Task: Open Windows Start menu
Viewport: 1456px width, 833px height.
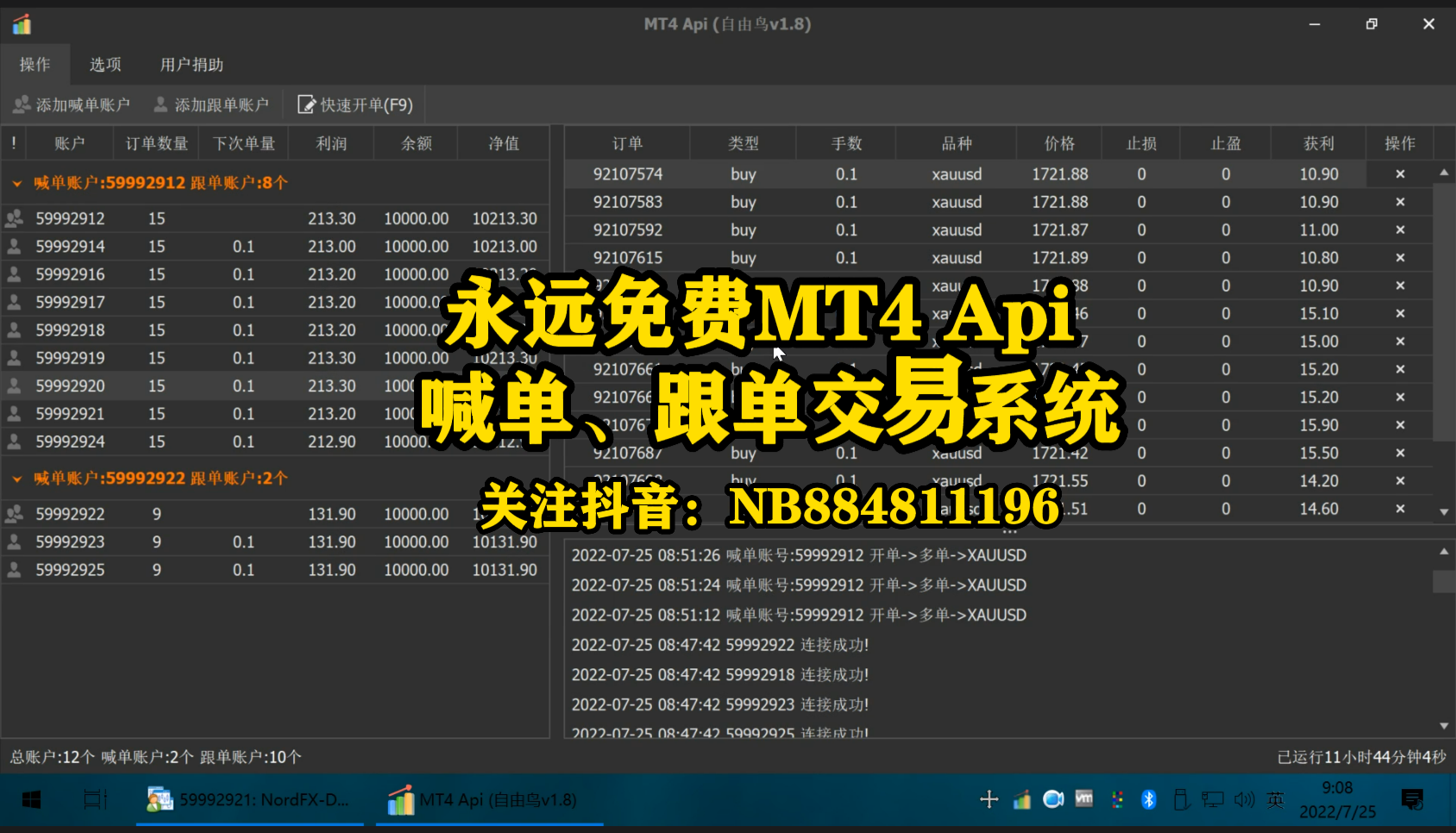Action: pyautogui.click(x=31, y=800)
